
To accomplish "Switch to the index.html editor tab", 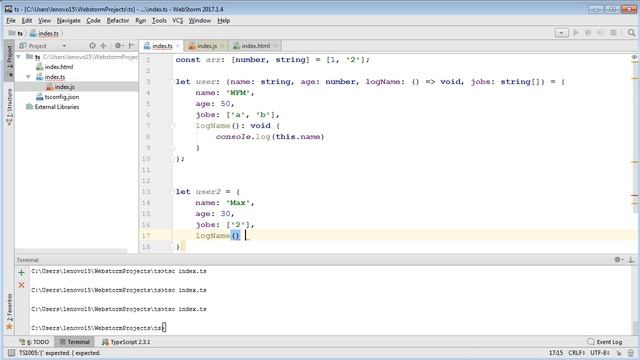I will click(256, 46).
